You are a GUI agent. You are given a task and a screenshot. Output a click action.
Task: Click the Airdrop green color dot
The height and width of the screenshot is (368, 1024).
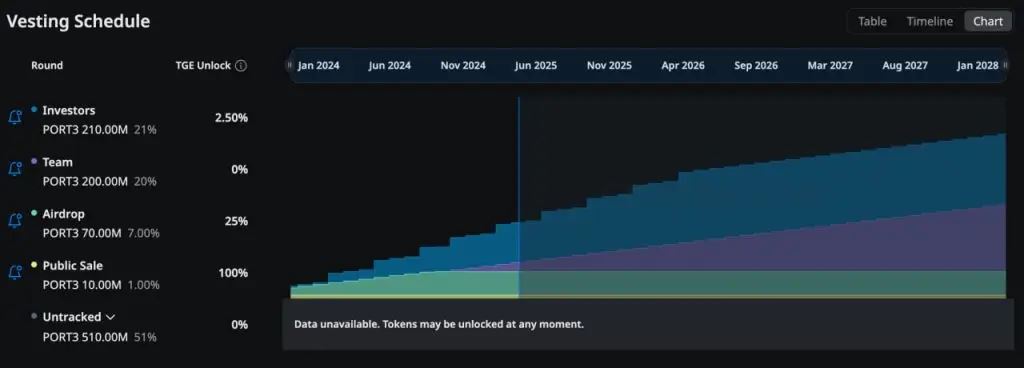point(34,213)
